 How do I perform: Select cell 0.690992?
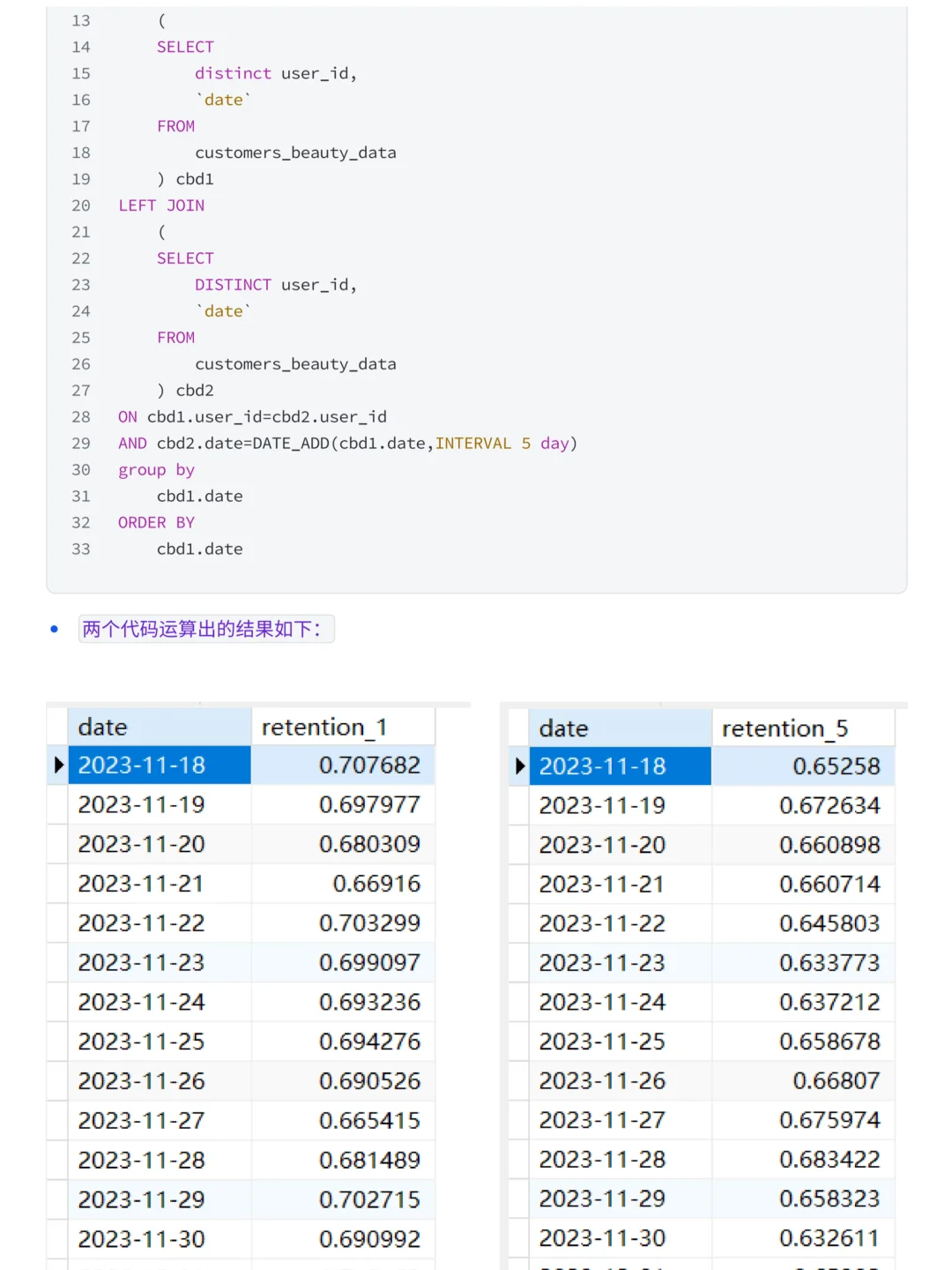343,1239
